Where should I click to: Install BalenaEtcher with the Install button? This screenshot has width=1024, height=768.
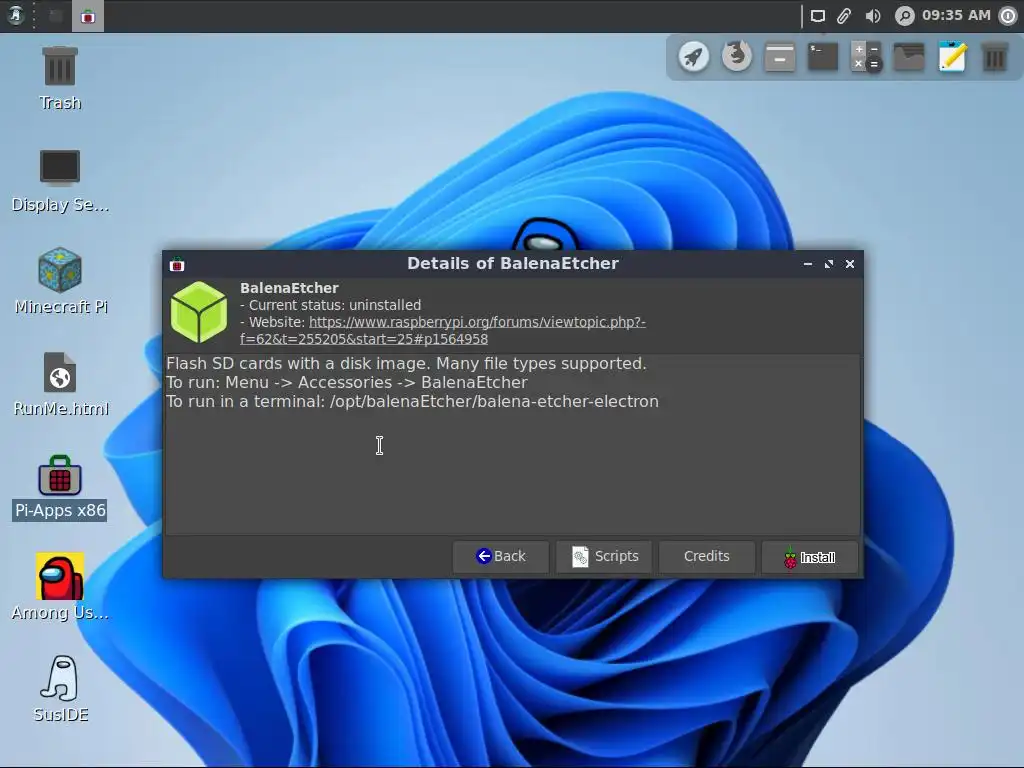click(810, 557)
